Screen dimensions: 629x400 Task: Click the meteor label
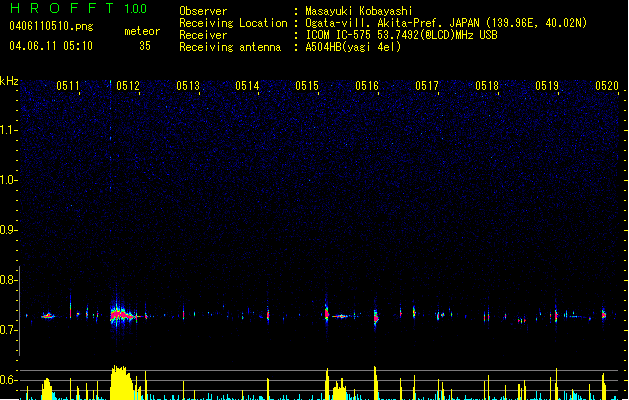142,31
